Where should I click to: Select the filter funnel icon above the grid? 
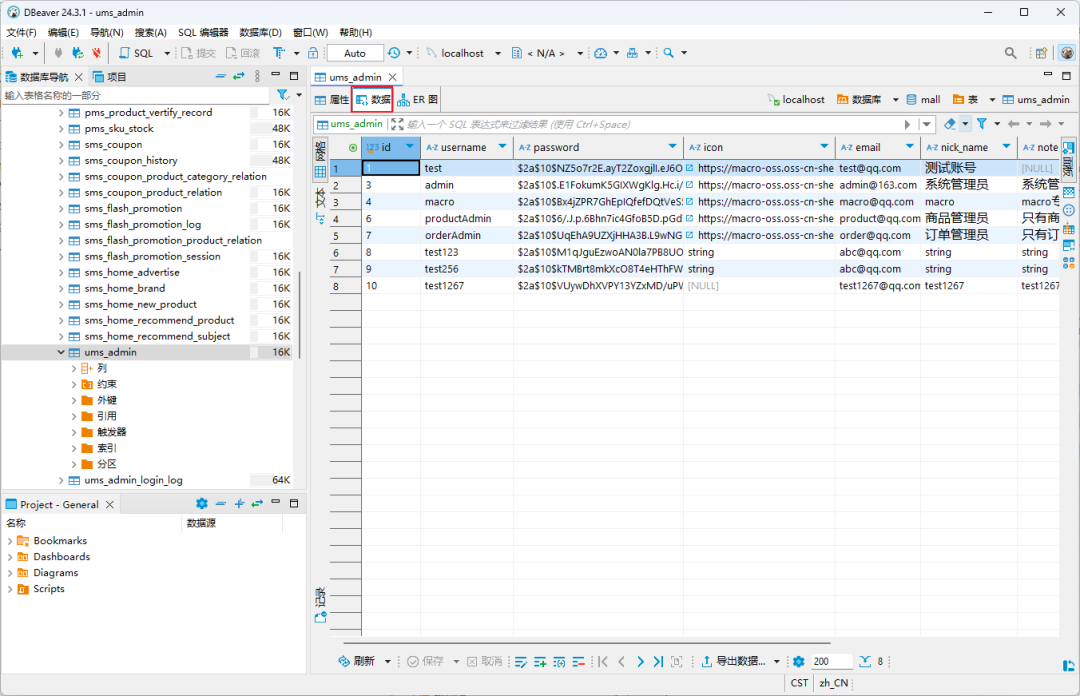pyautogui.click(x=982, y=124)
